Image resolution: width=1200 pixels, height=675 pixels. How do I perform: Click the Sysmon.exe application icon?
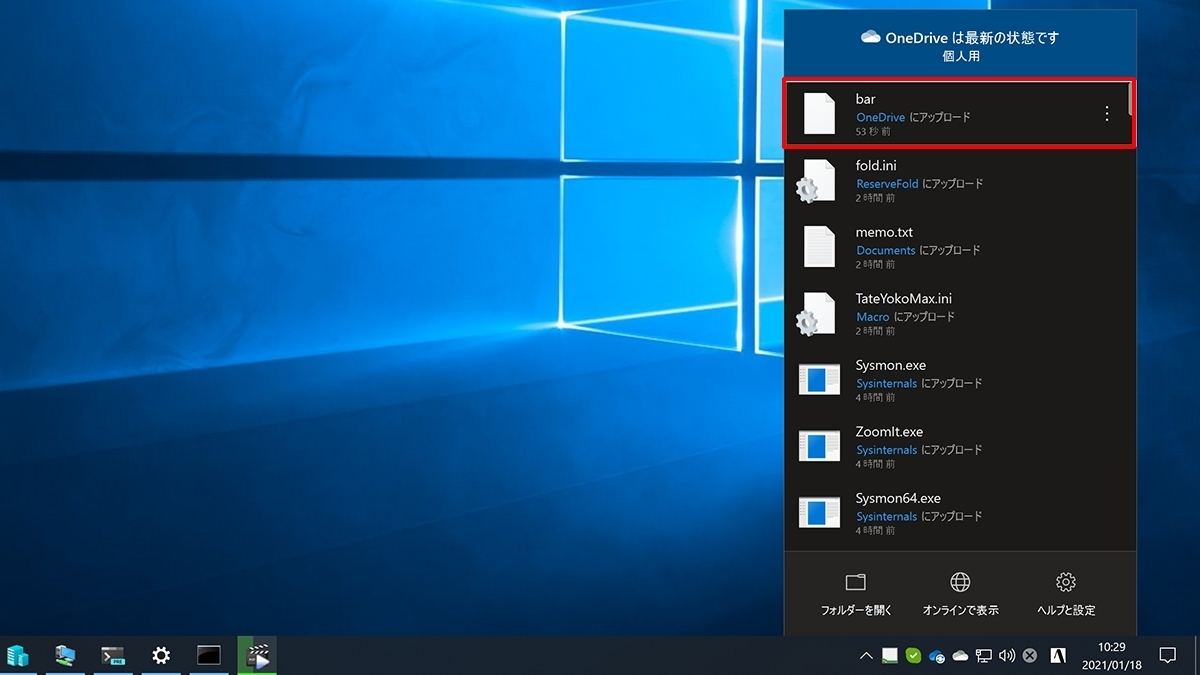(x=819, y=380)
